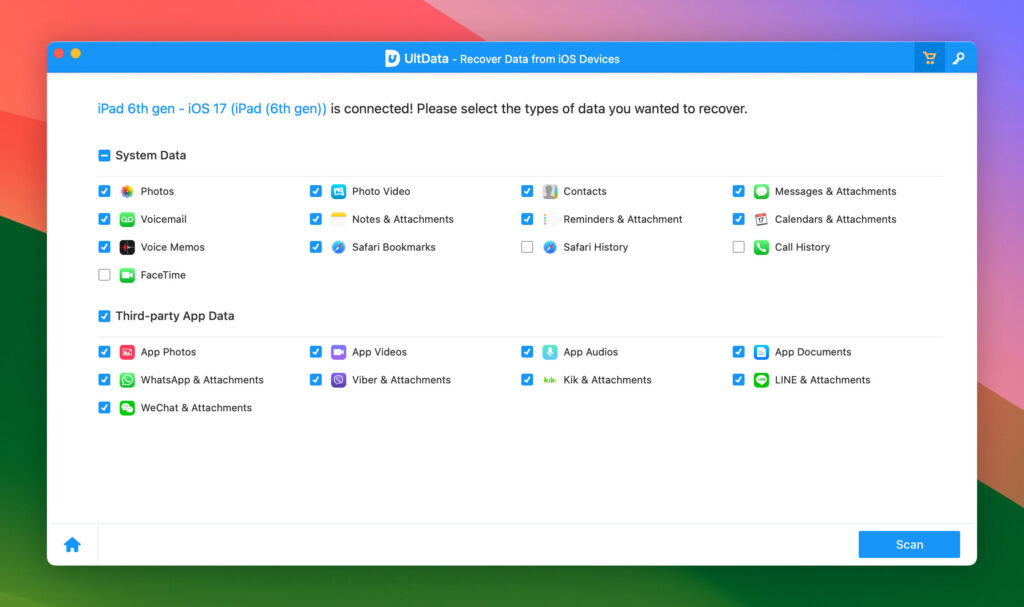1024x607 pixels.
Task: Click the shopping cart icon in title bar
Action: coord(929,57)
